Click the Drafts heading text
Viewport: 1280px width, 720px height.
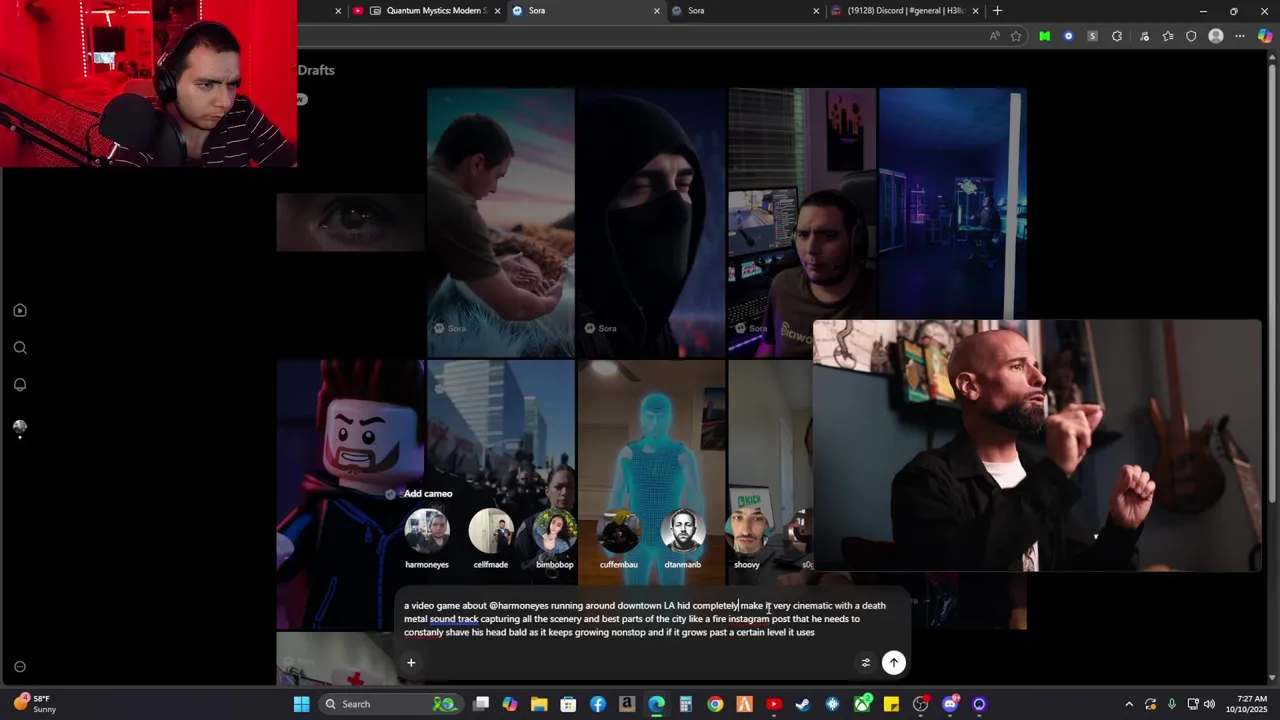316,70
